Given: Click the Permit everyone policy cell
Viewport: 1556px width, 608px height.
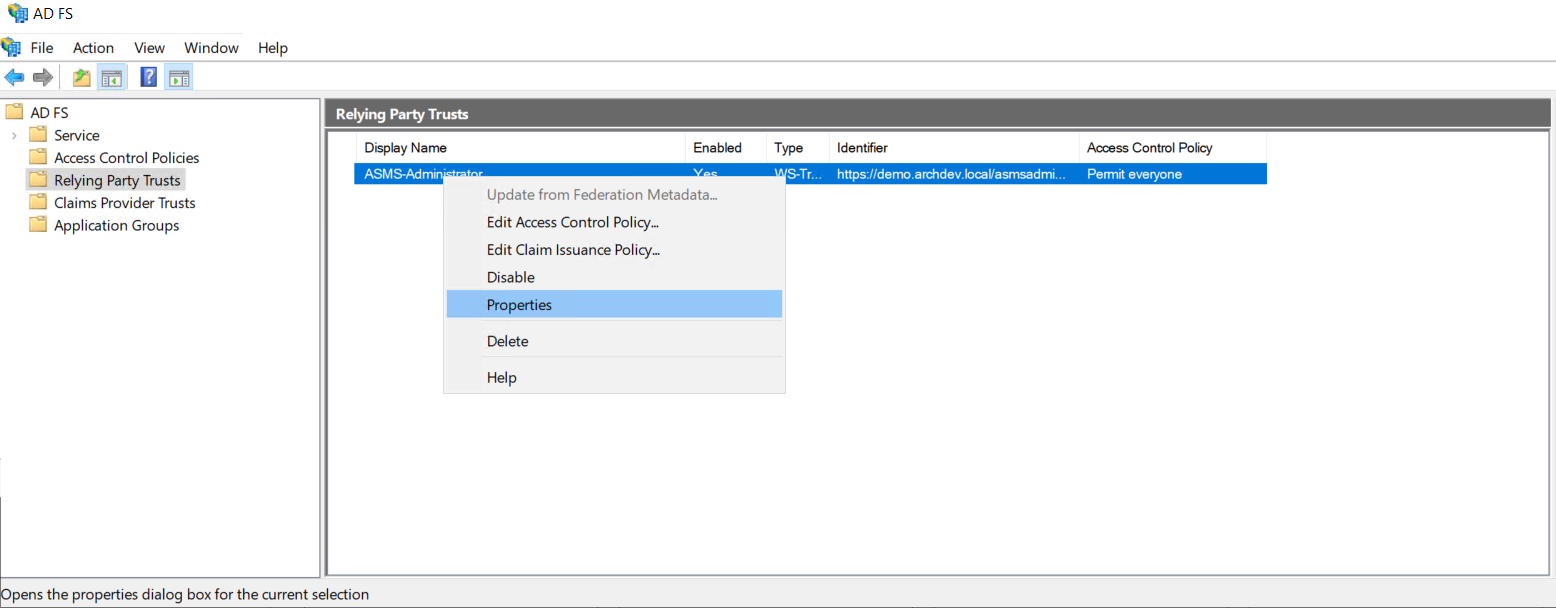Looking at the screenshot, I should pyautogui.click(x=1134, y=174).
